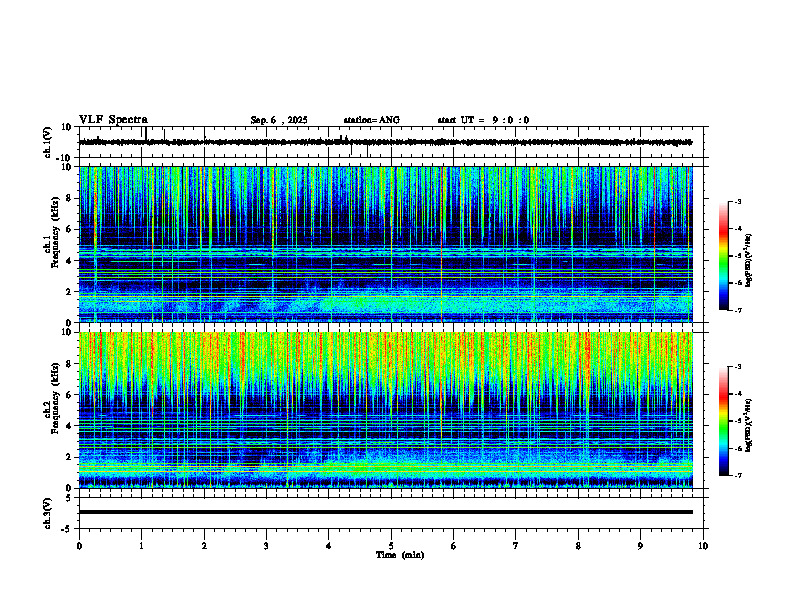Viewport: 792px width, 612px height.
Task: Click the ch.2 color scale rotated unit label
Action: [749, 425]
